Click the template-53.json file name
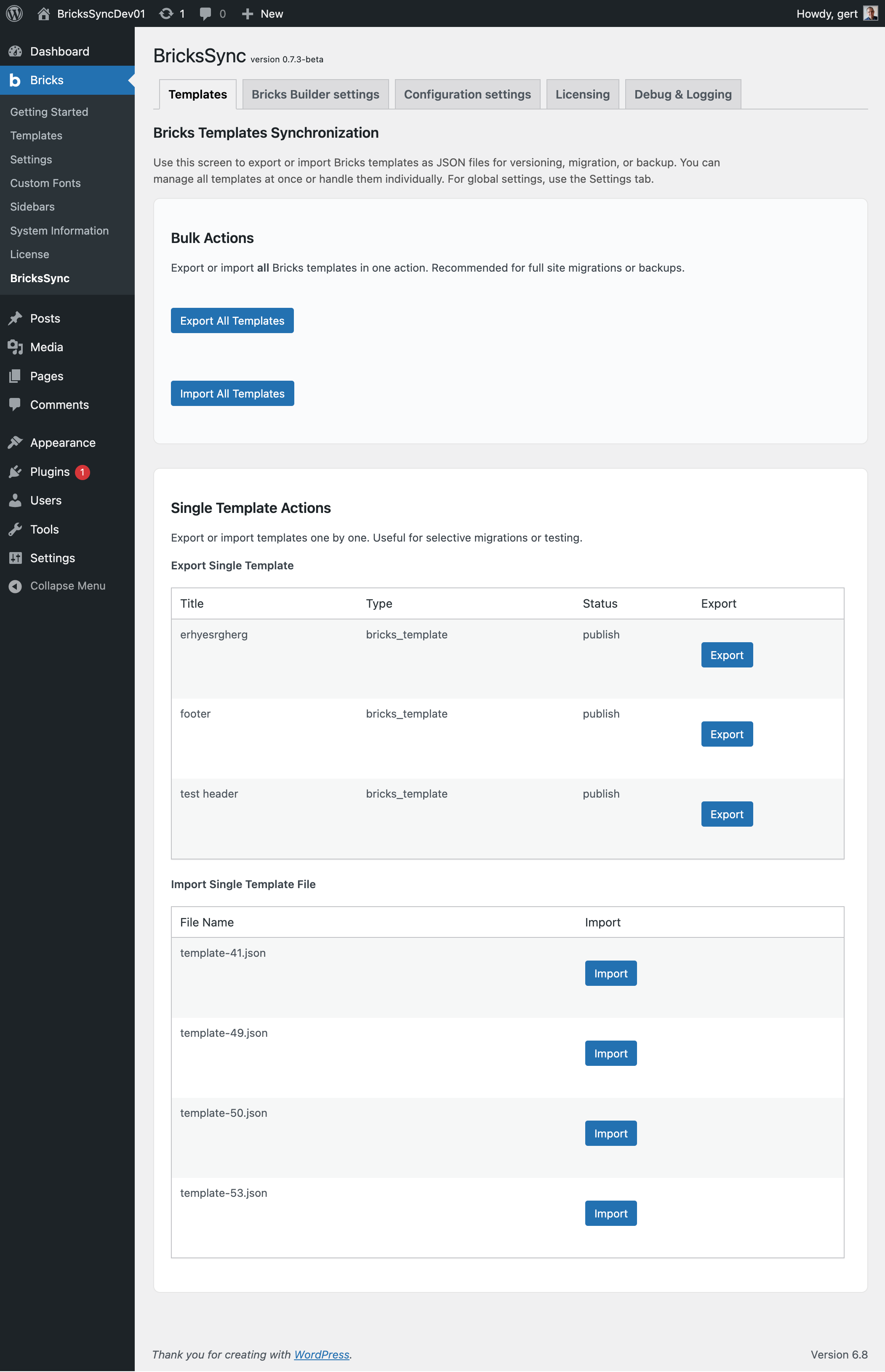 tap(224, 1193)
